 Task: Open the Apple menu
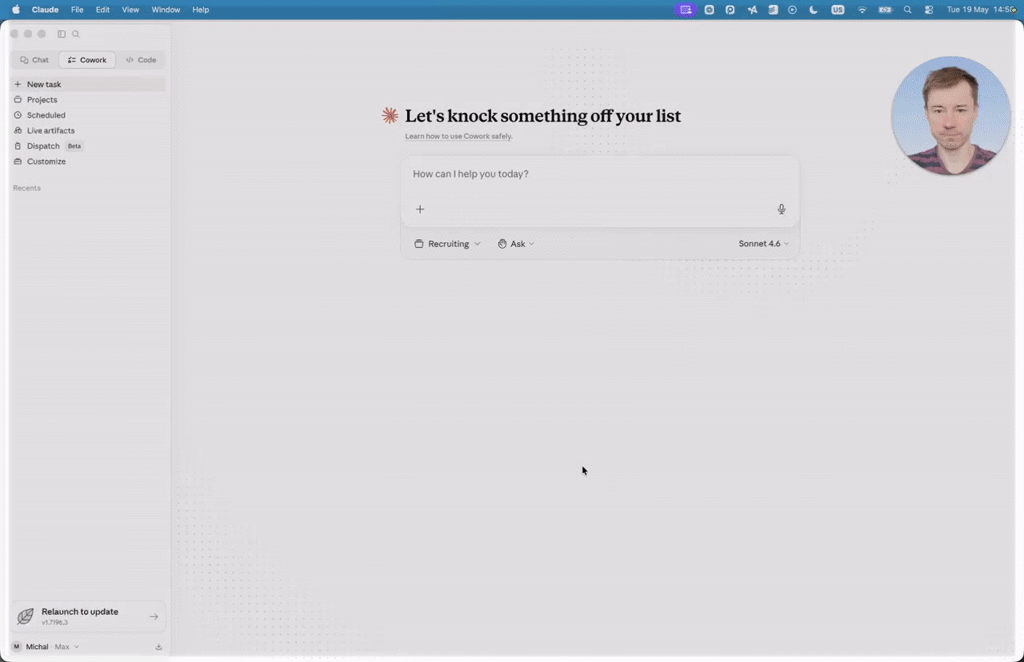(x=16, y=10)
